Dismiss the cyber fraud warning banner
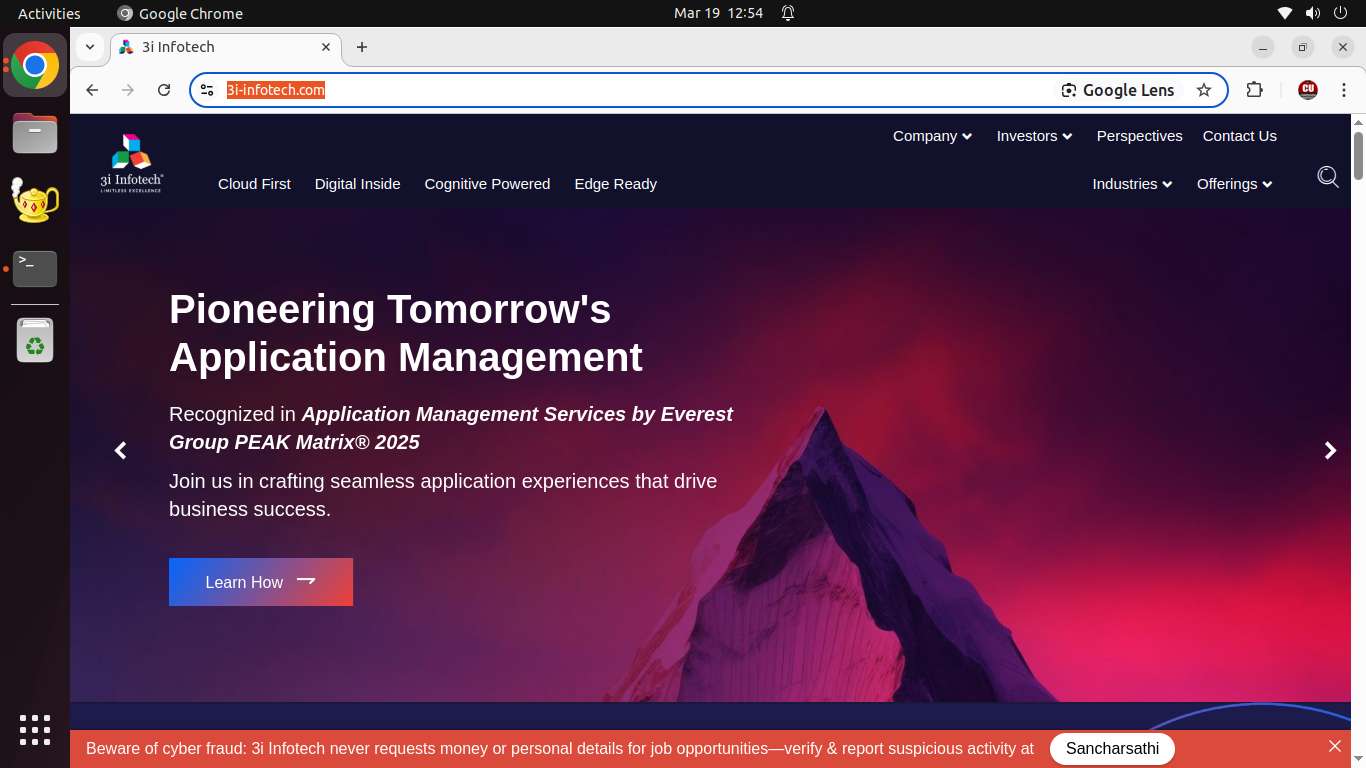The height and width of the screenshot is (768, 1366). click(x=1334, y=747)
